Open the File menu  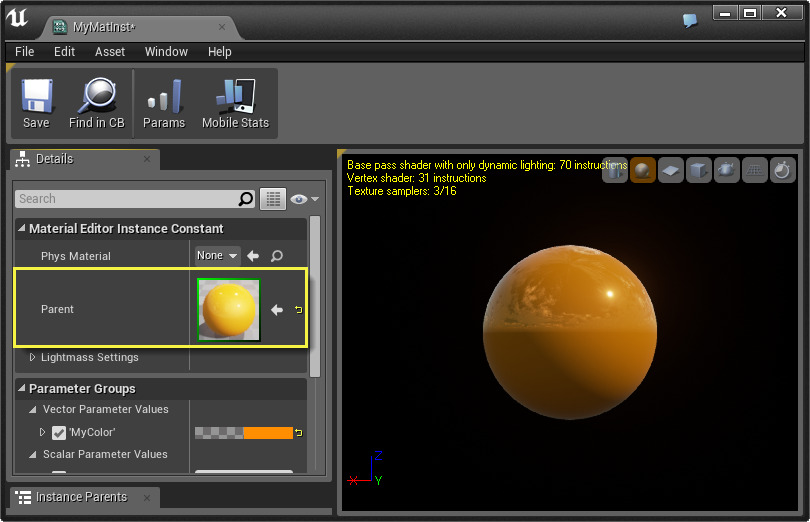(25, 52)
